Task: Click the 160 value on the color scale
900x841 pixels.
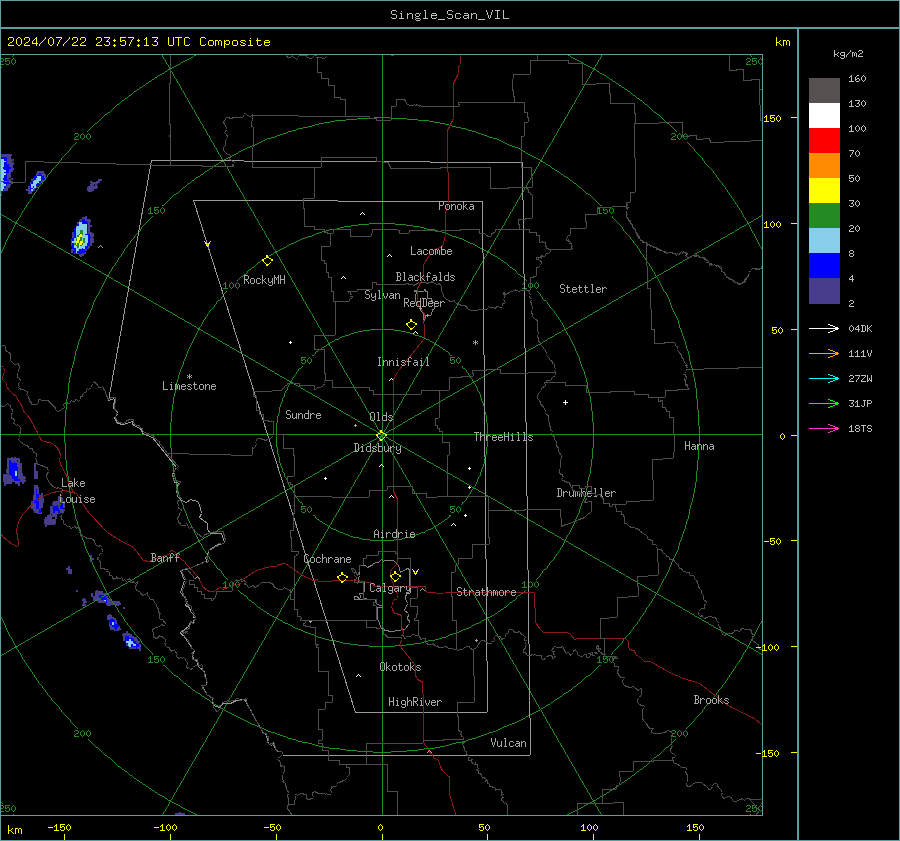Action: click(x=857, y=79)
